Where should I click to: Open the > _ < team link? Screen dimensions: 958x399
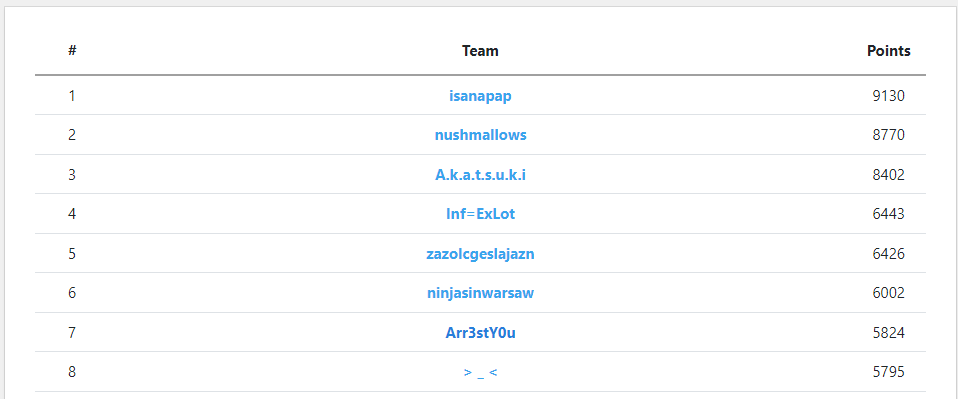click(480, 372)
